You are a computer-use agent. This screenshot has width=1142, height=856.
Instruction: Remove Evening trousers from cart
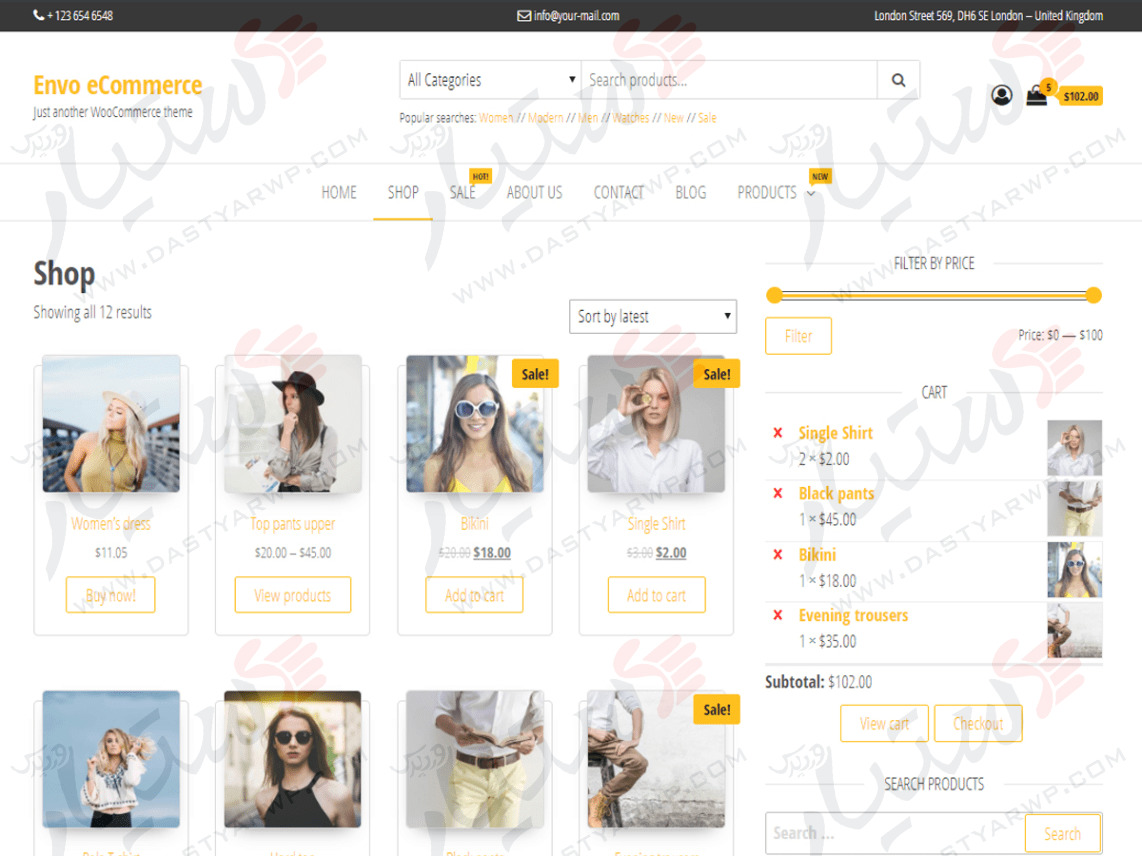[778, 615]
